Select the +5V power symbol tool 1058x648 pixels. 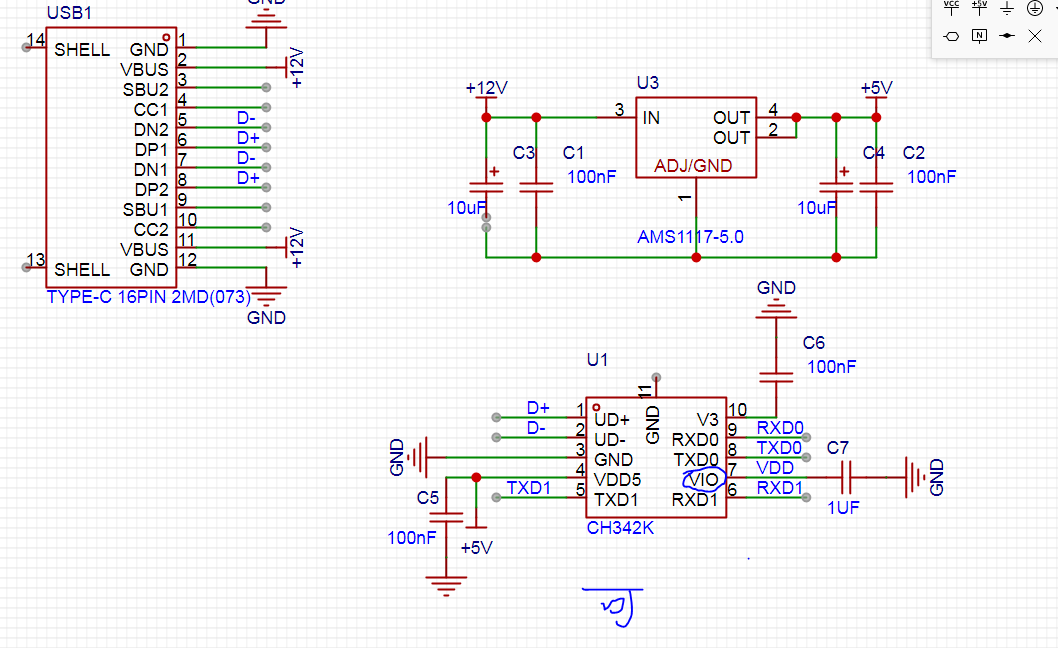[x=979, y=8]
